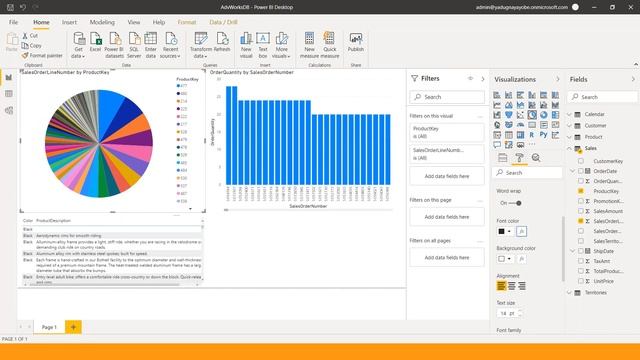Expand the Territories table
Image resolution: width=640 pixels, height=360 pixels.
coord(570,293)
